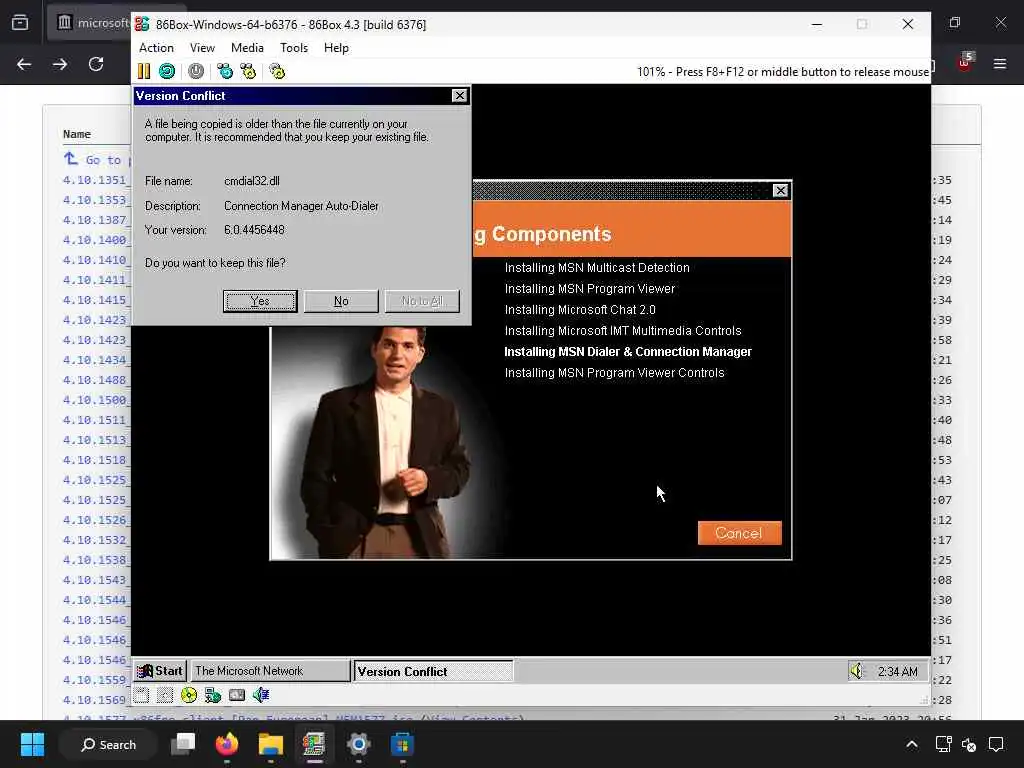Open the 86Box View menu
1024x768 pixels.
tap(202, 48)
